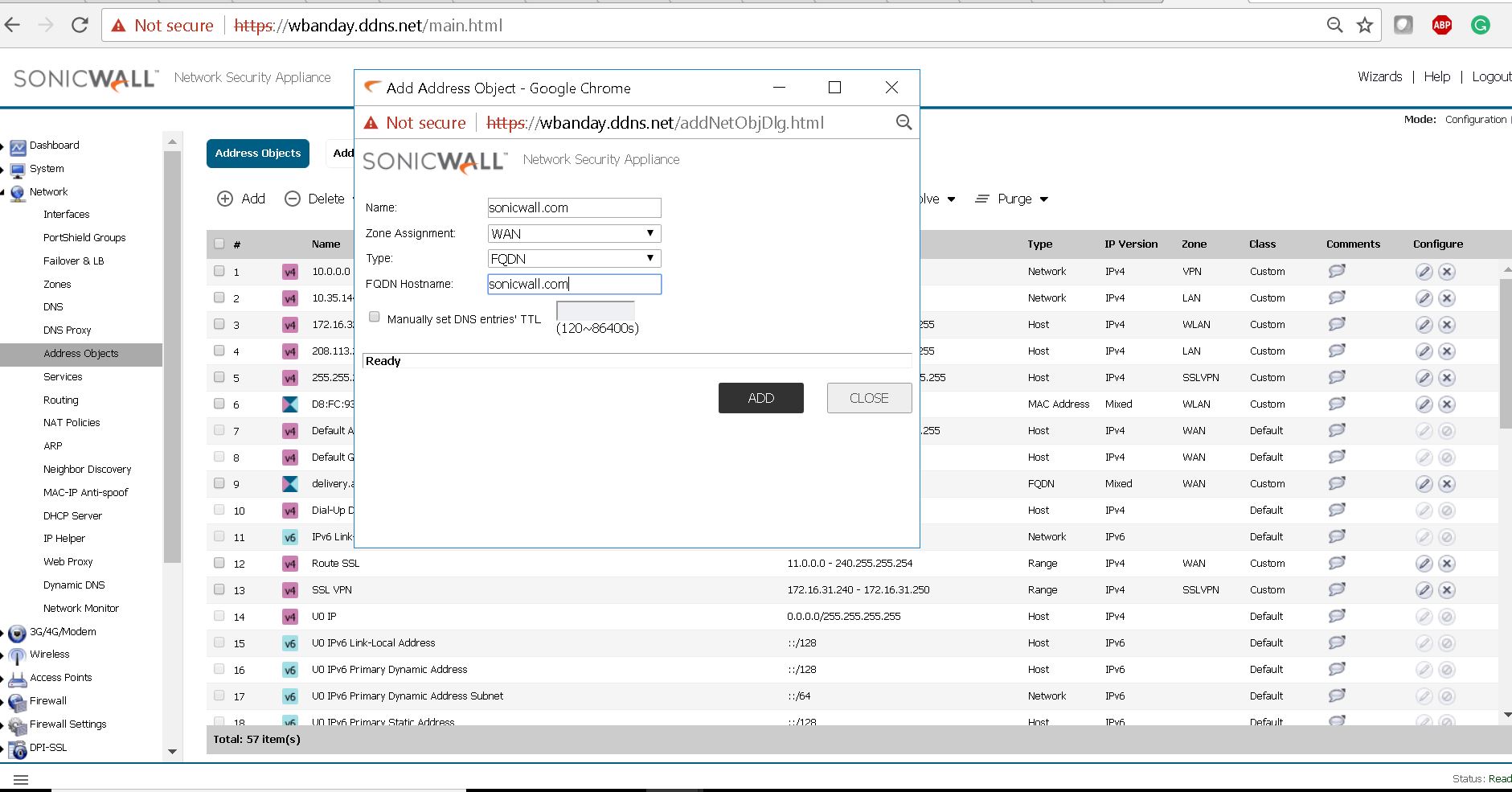Open the Zone Assignment dropdown
The width and height of the screenshot is (1512, 792).
click(574, 233)
